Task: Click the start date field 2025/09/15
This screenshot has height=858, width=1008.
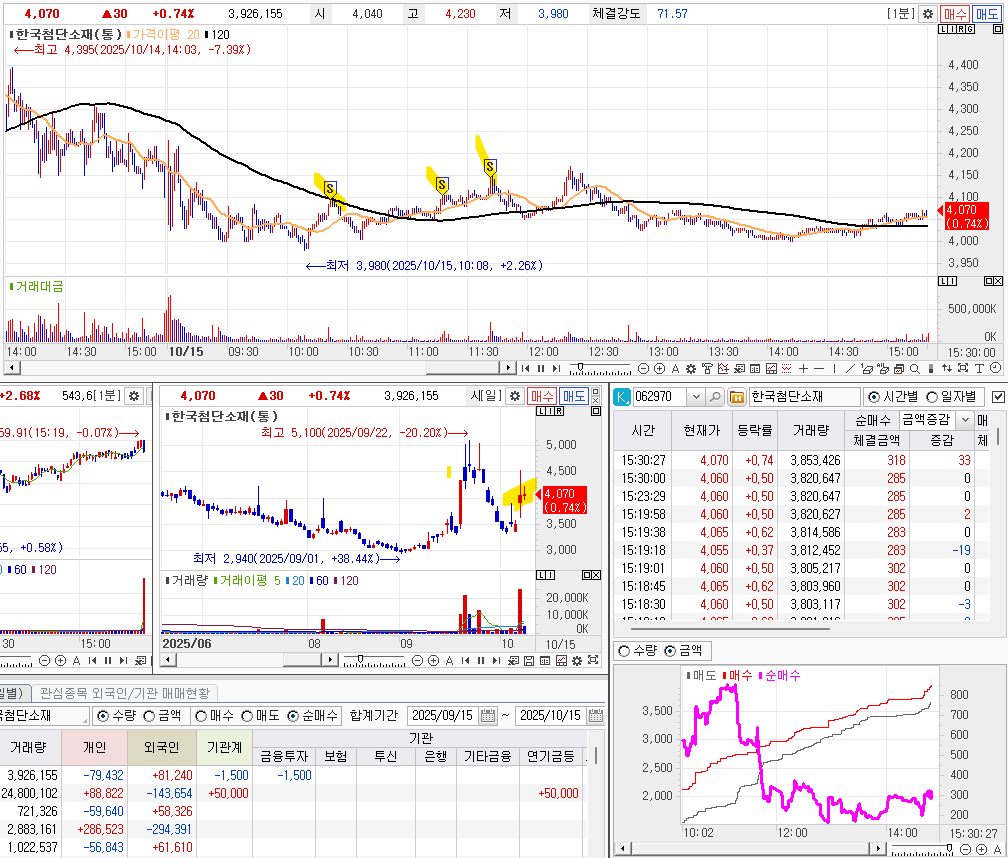Action: pos(442,716)
